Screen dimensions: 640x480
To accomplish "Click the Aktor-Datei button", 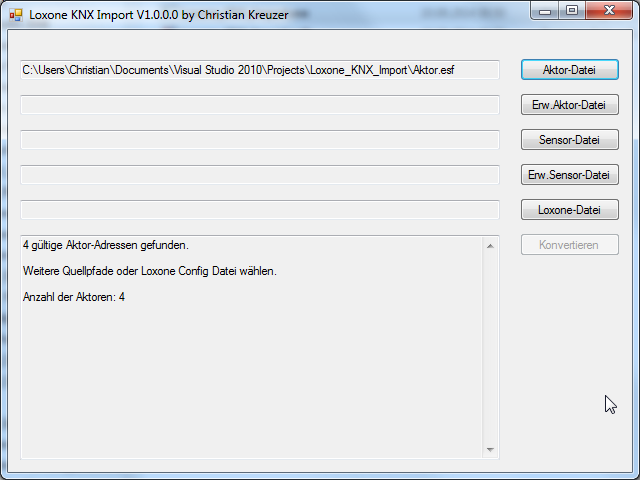I will click(x=569, y=70).
